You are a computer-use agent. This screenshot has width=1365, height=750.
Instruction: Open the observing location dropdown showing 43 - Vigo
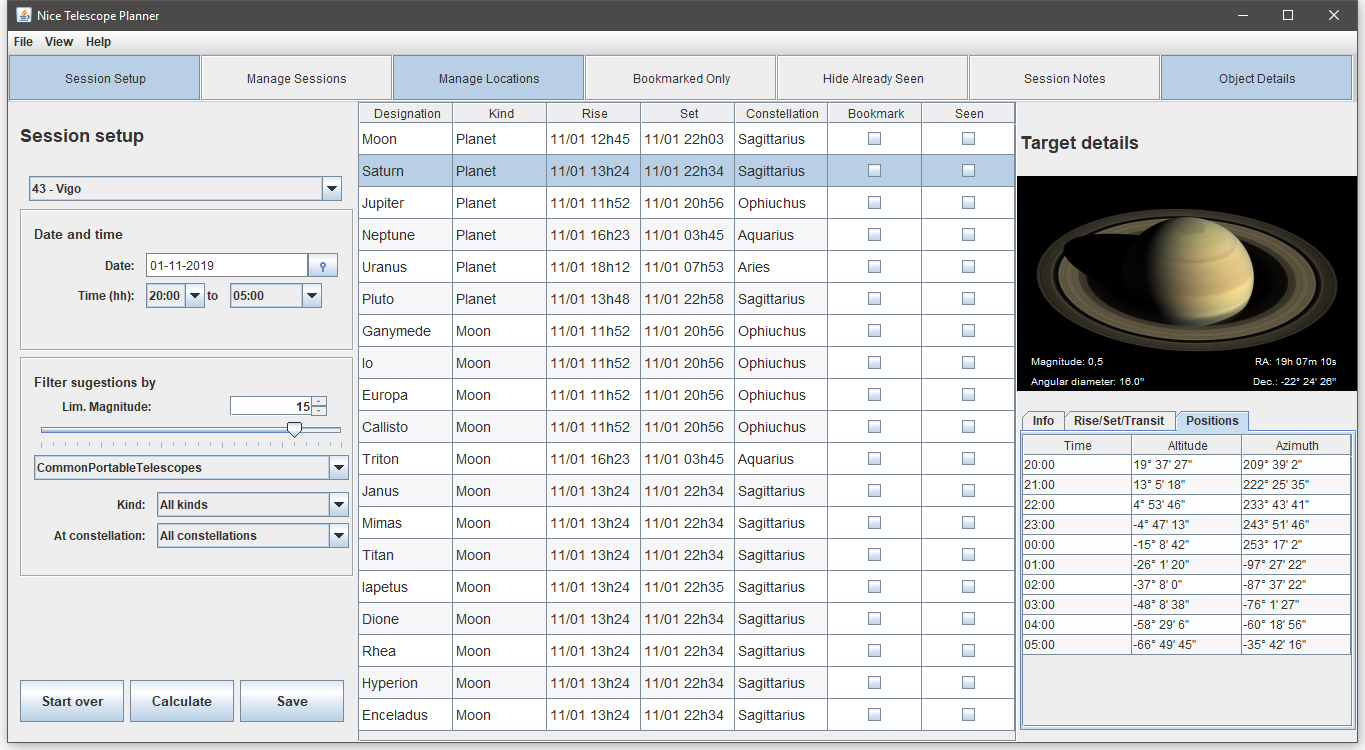[331, 188]
